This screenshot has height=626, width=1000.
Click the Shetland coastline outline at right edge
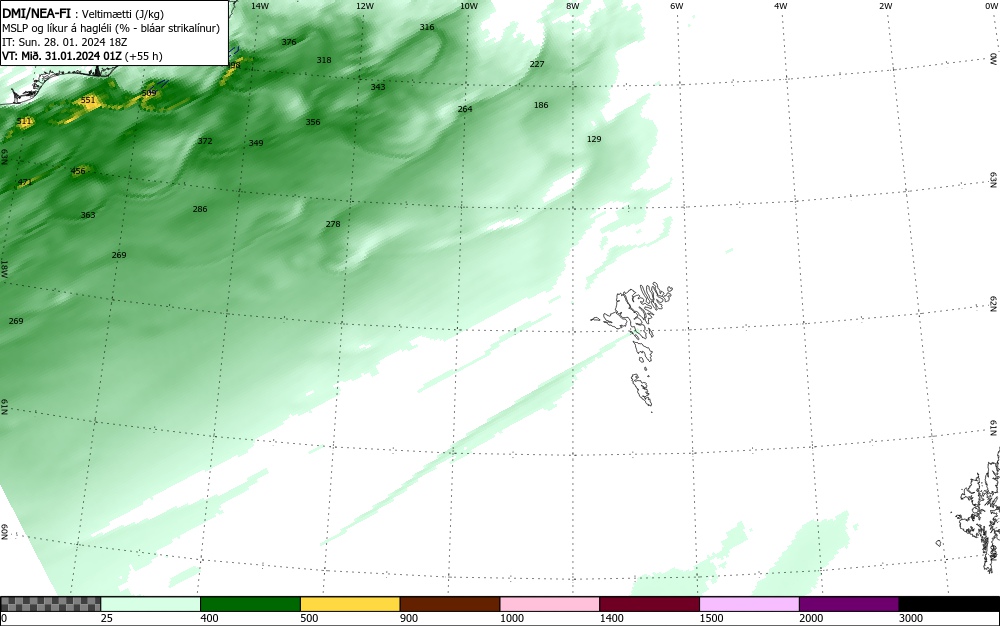pyautogui.click(x=979, y=510)
